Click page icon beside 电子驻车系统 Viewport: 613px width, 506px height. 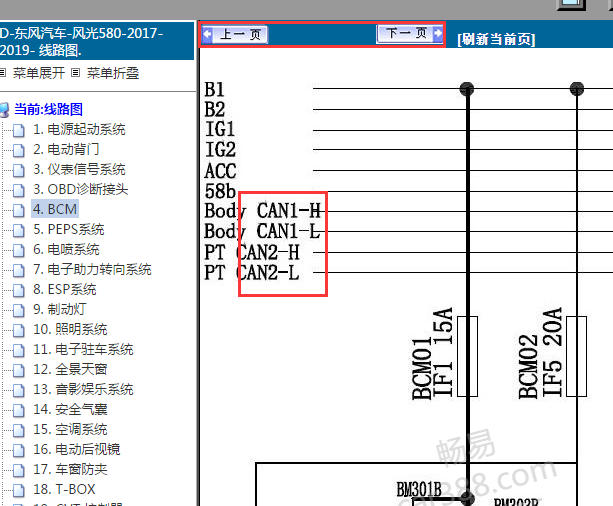click(x=18, y=350)
